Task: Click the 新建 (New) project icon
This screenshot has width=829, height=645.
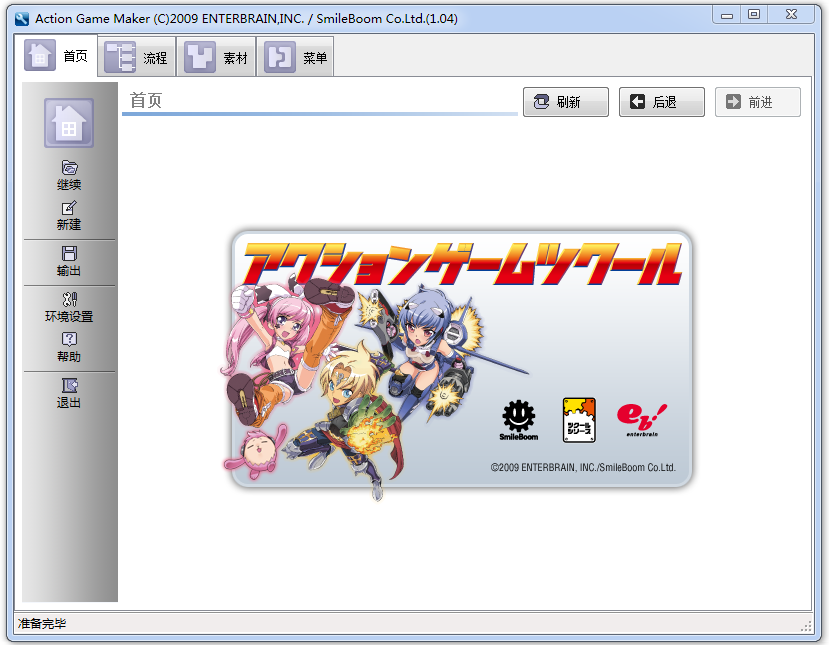Action: 69,208
